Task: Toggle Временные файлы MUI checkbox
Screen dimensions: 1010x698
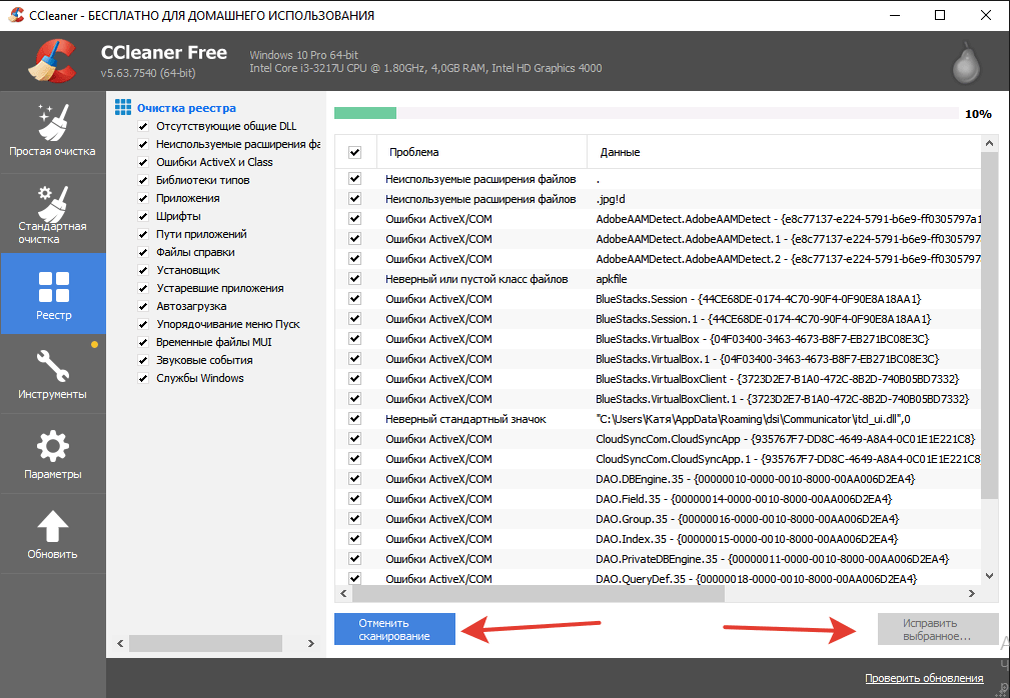Action: click(143, 343)
